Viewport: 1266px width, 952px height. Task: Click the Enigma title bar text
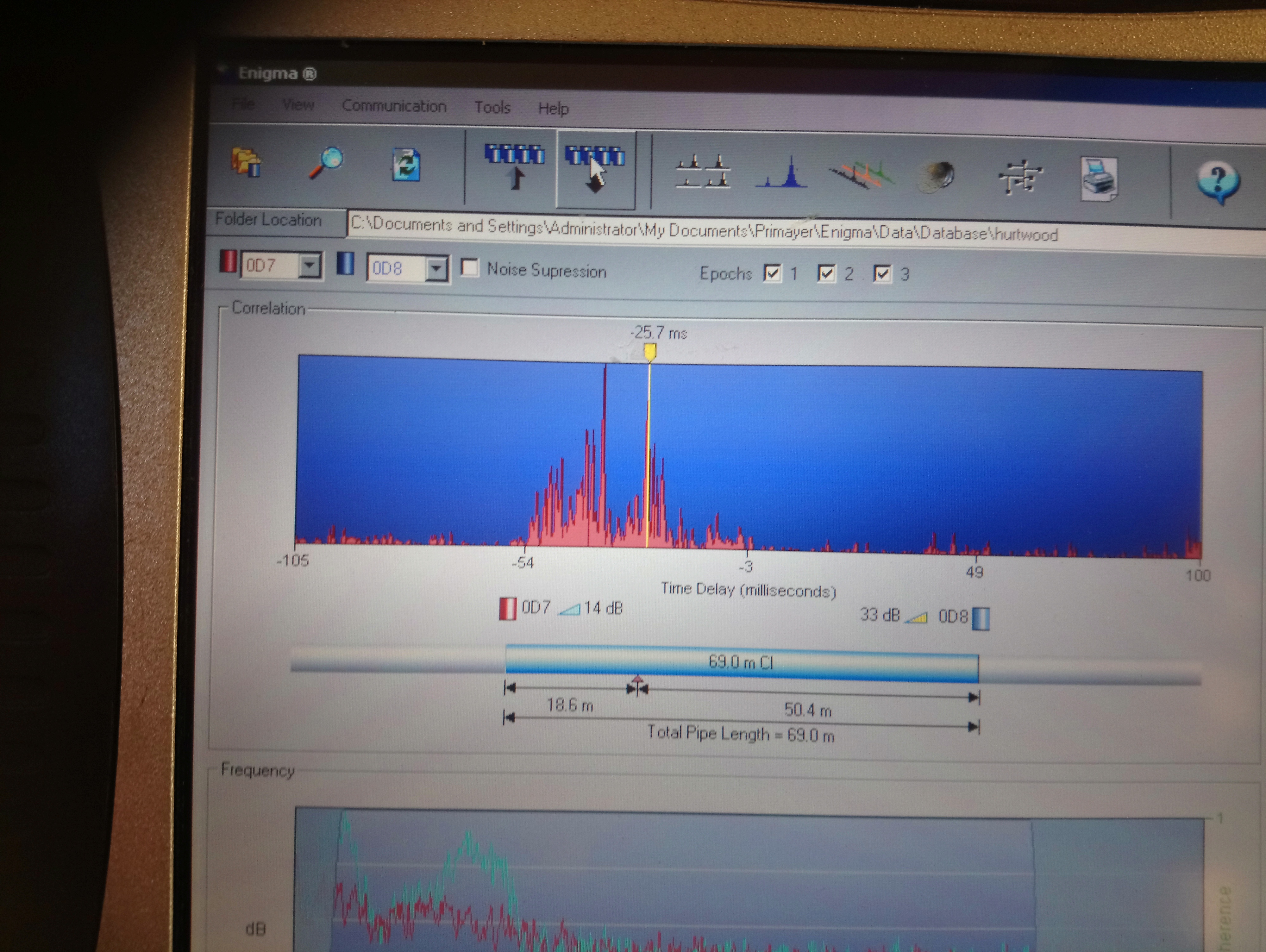click(277, 73)
